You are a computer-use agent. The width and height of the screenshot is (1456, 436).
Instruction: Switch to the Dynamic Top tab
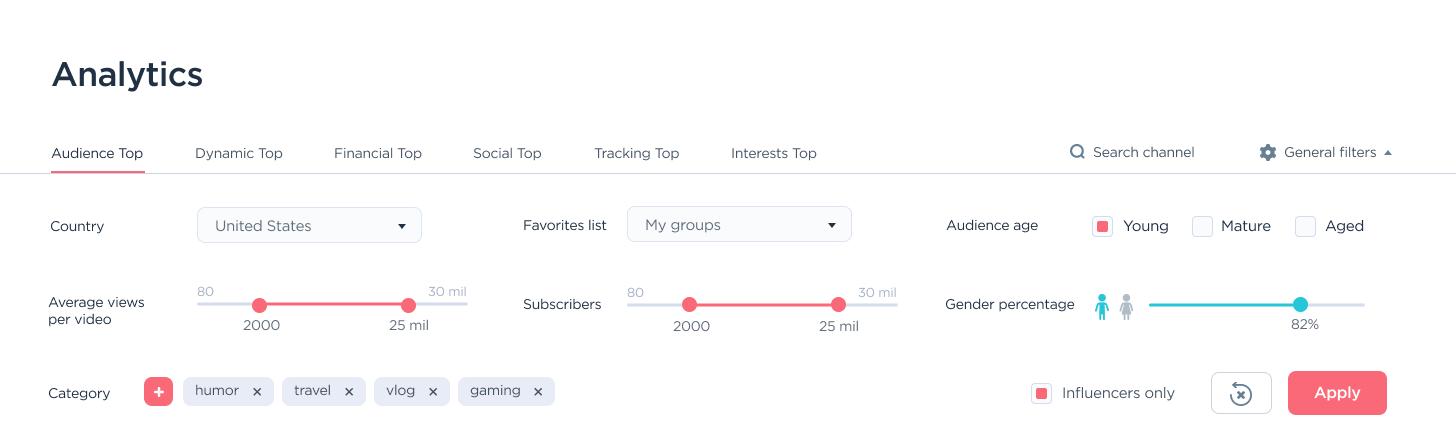click(x=239, y=153)
